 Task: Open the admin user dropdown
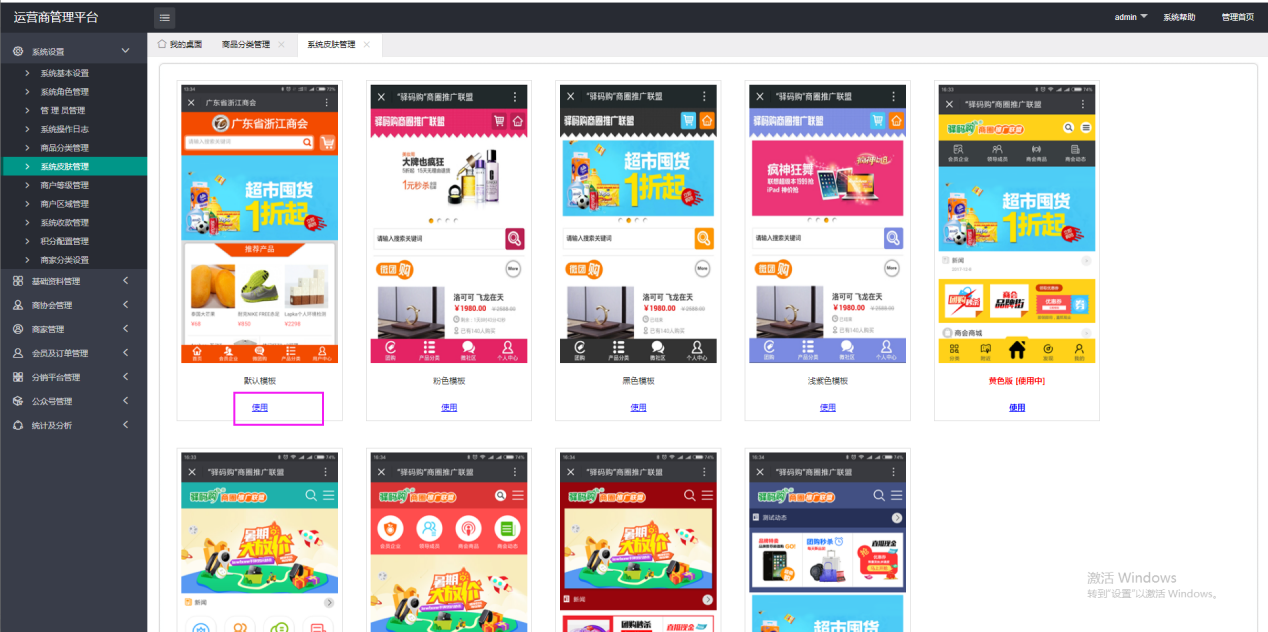tap(1131, 17)
